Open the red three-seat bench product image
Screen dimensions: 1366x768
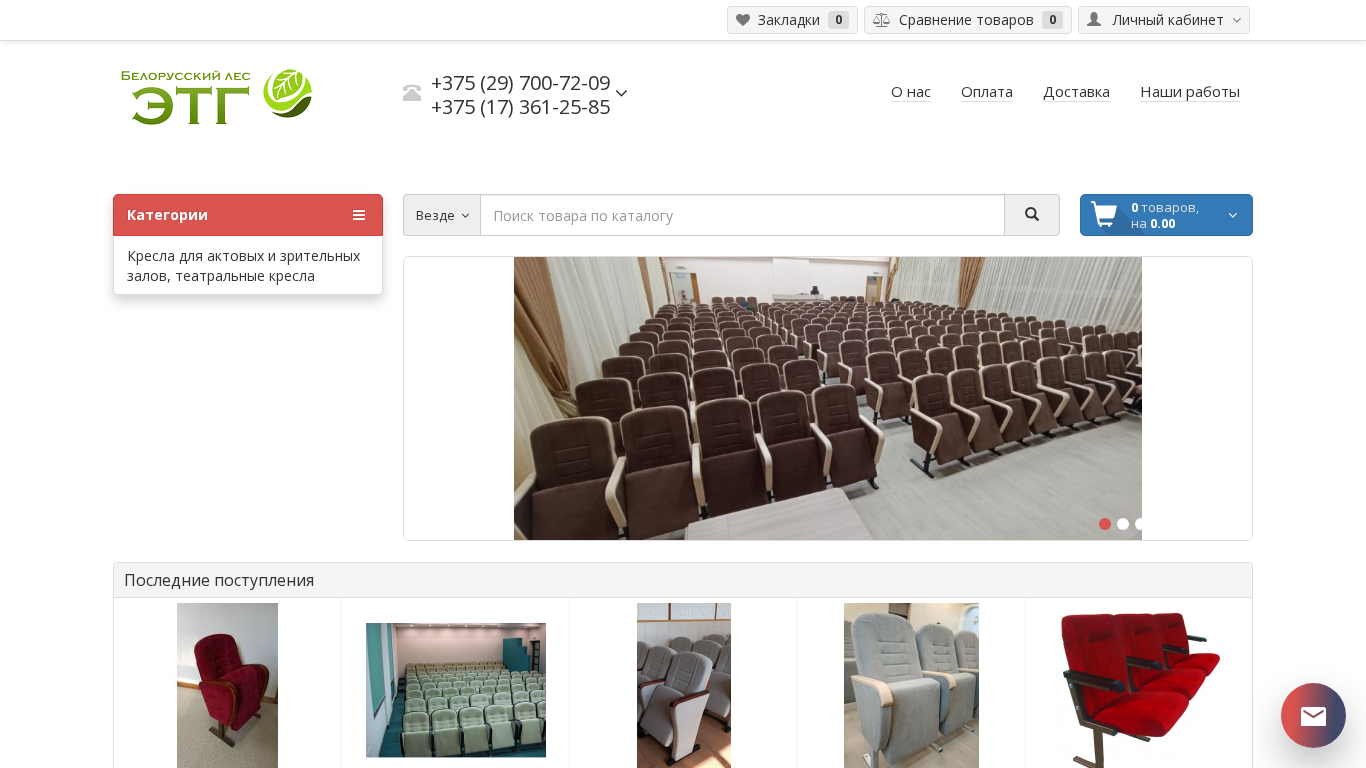[x=1140, y=687]
